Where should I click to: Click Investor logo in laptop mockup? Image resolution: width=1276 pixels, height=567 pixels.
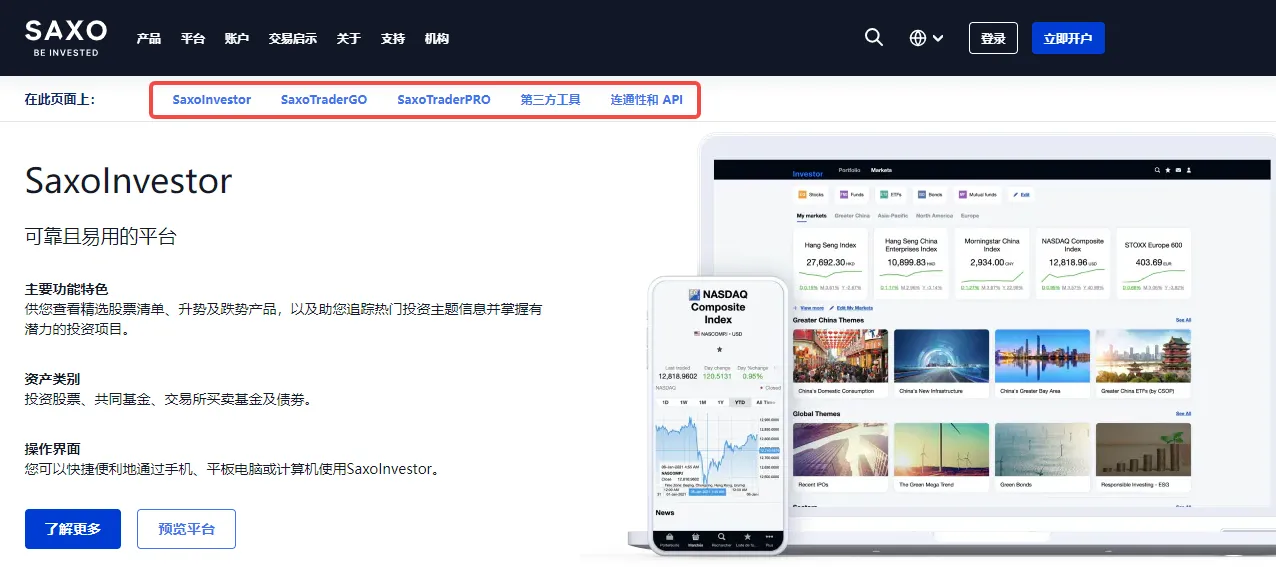(x=808, y=173)
